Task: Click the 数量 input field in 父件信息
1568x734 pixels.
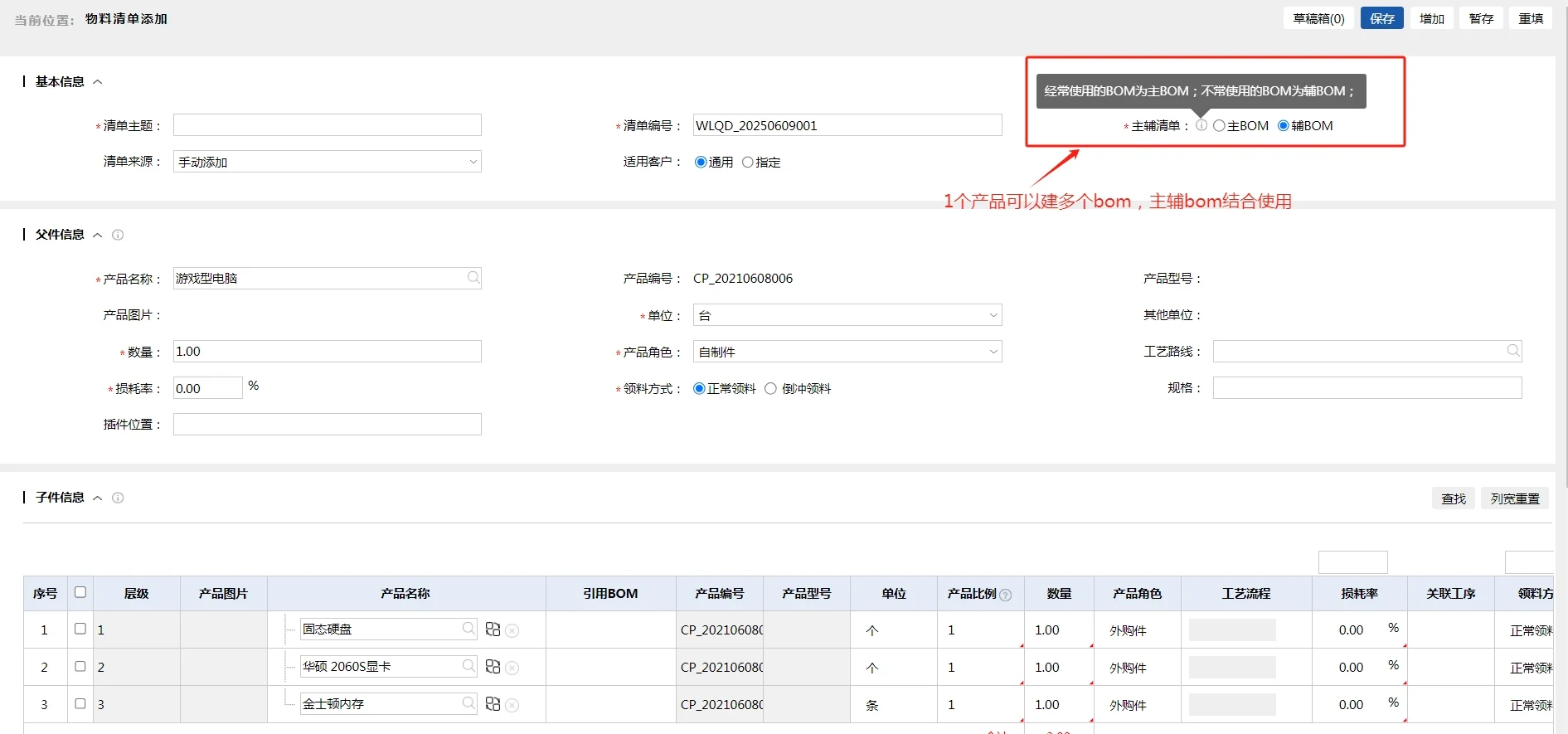Action: pyautogui.click(x=328, y=352)
